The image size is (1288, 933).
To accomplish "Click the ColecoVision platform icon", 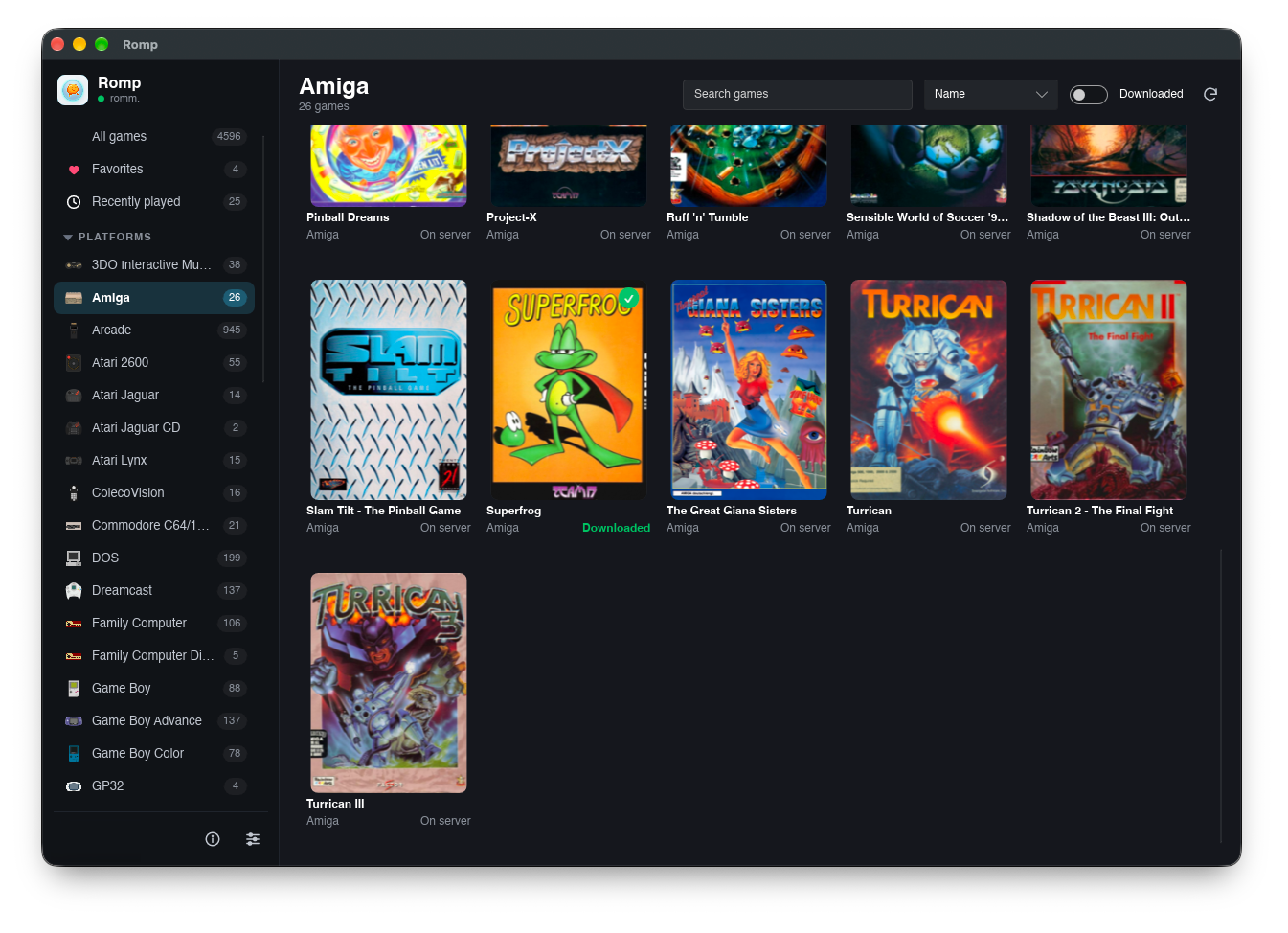I will (74, 493).
